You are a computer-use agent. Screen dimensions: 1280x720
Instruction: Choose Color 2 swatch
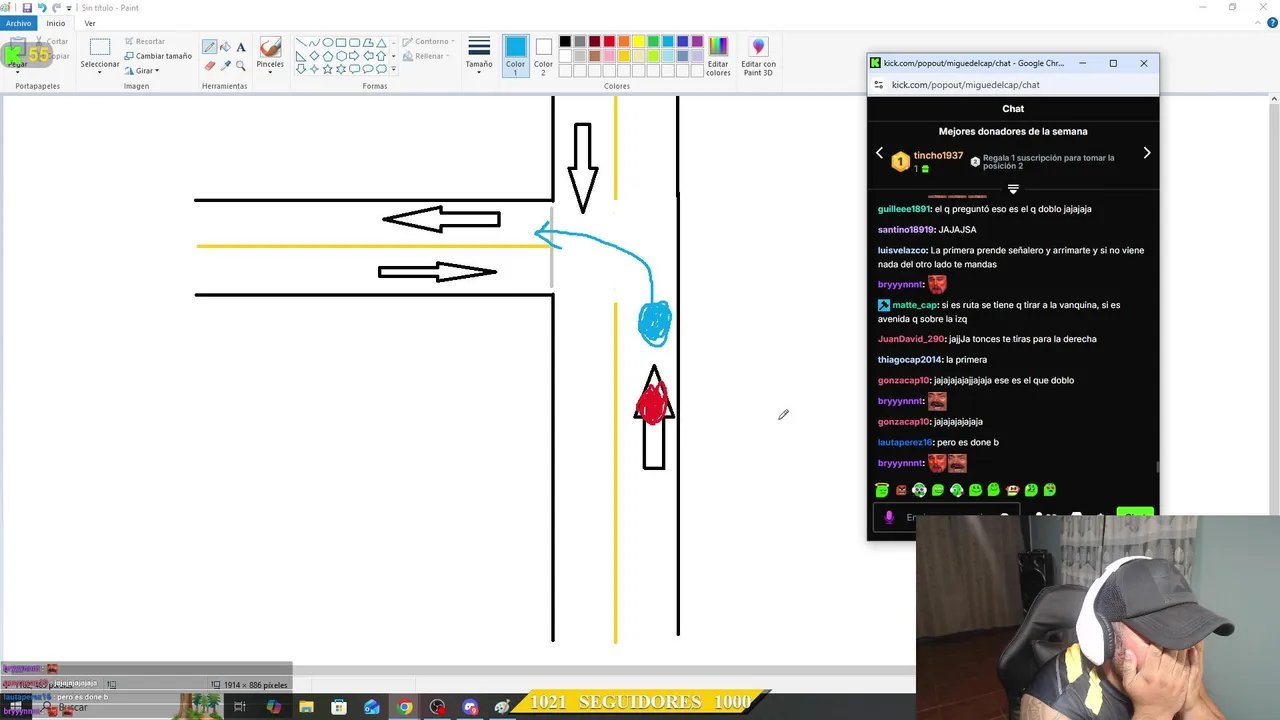pos(543,56)
